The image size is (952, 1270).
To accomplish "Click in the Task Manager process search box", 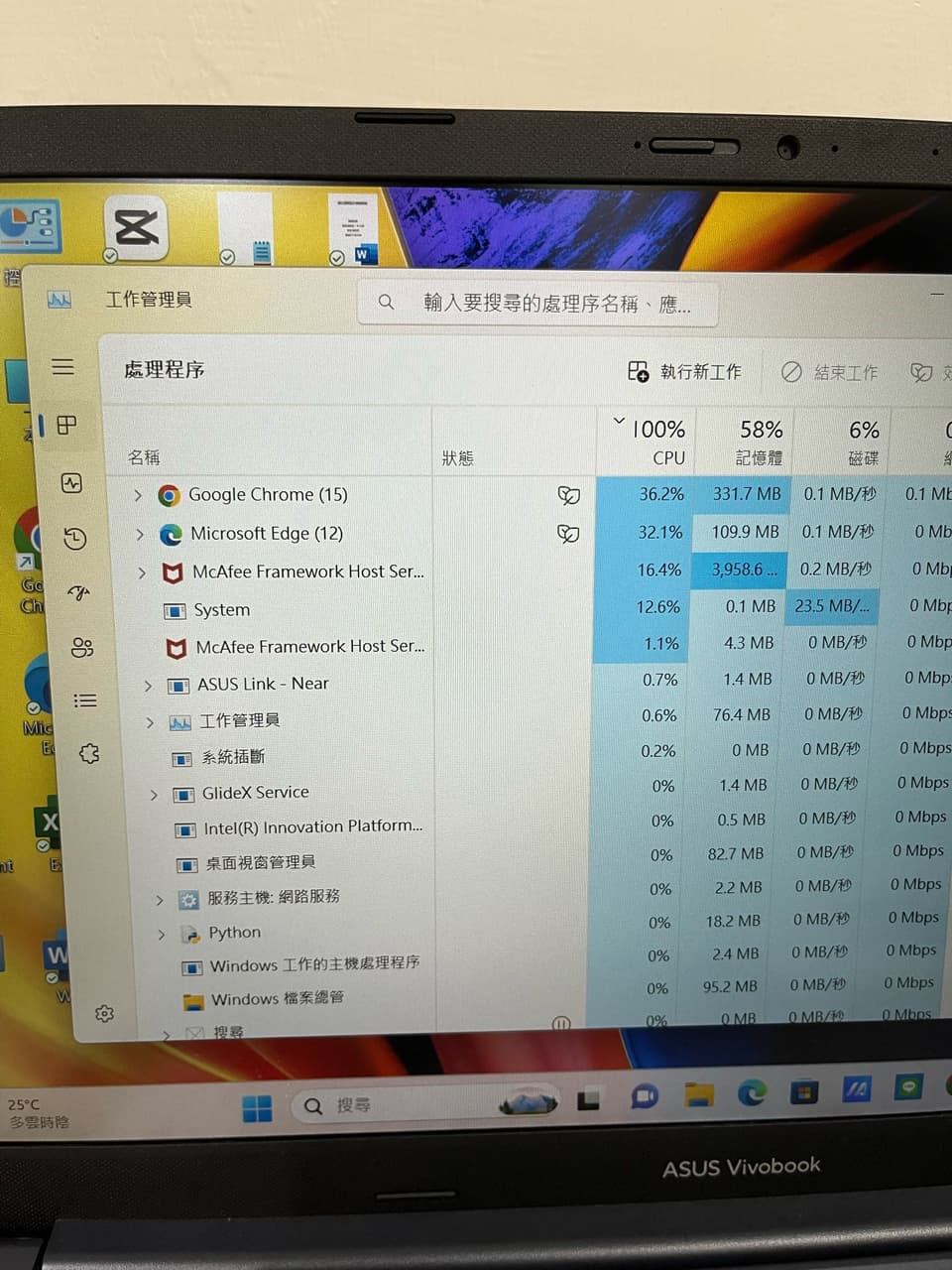I will 537,303.
